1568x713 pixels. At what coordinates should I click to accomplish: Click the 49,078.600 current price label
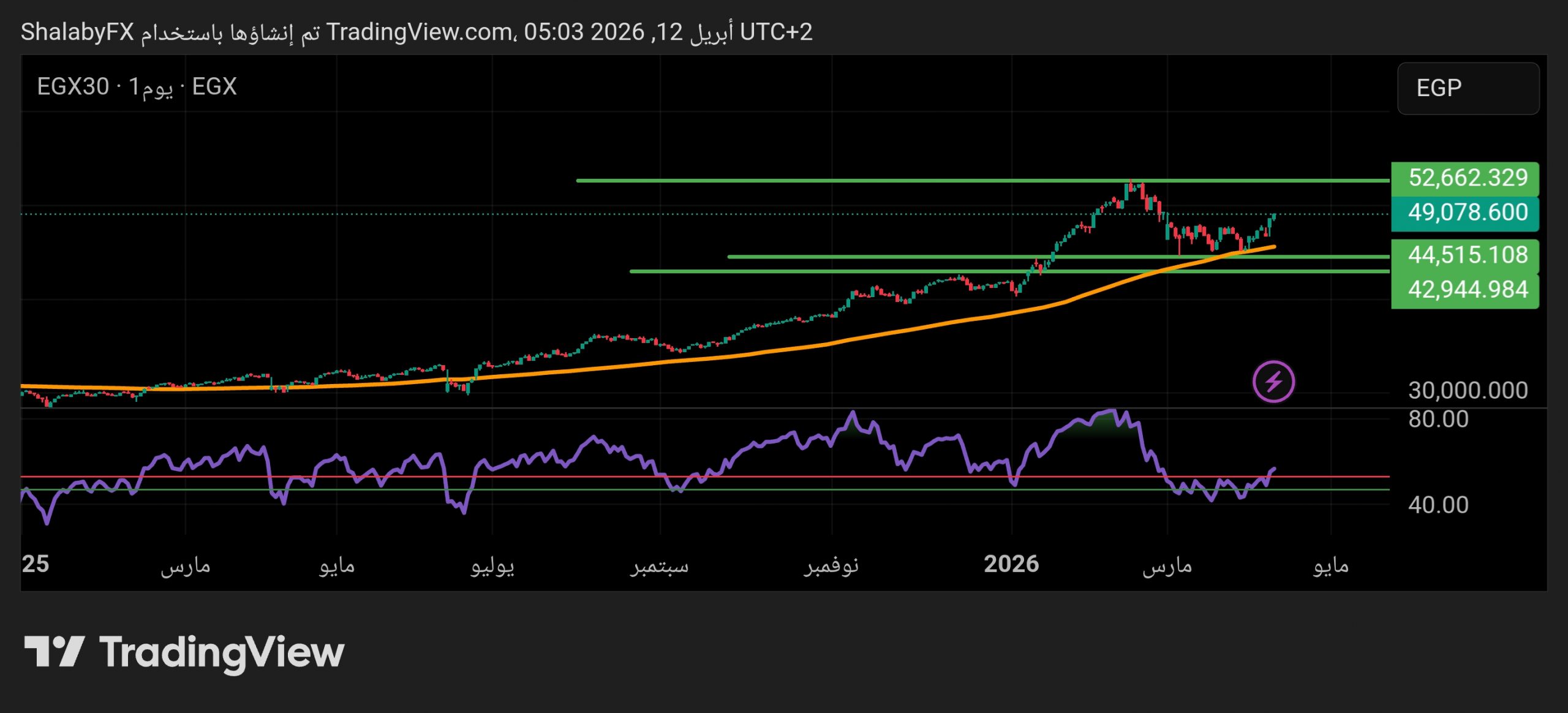[1464, 213]
